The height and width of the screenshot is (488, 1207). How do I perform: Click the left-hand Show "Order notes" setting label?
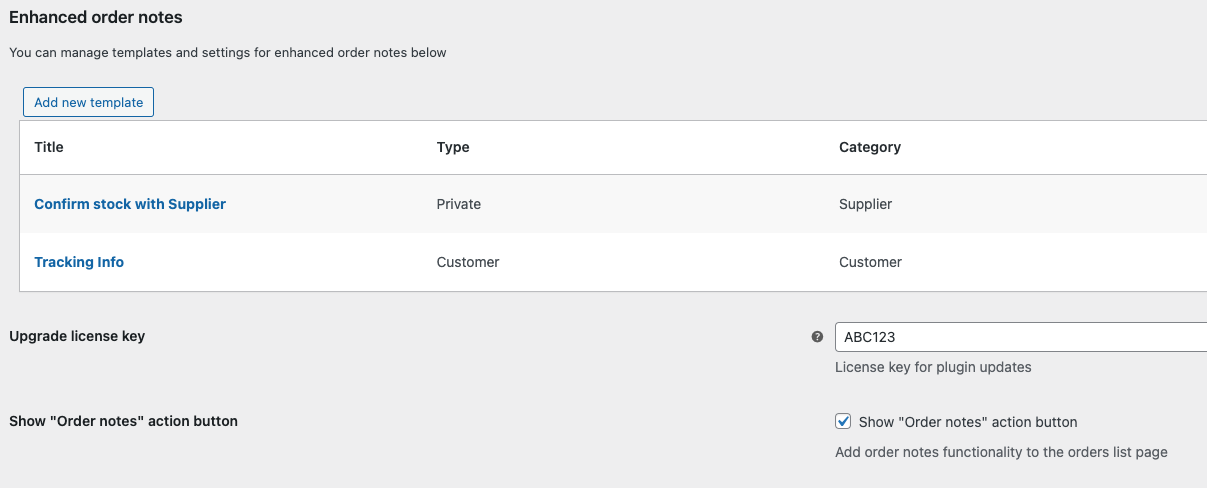(x=123, y=421)
